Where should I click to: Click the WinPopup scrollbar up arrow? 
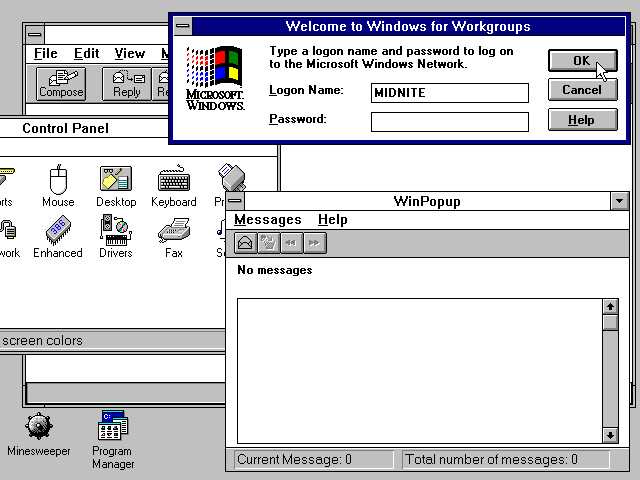click(x=610, y=307)
